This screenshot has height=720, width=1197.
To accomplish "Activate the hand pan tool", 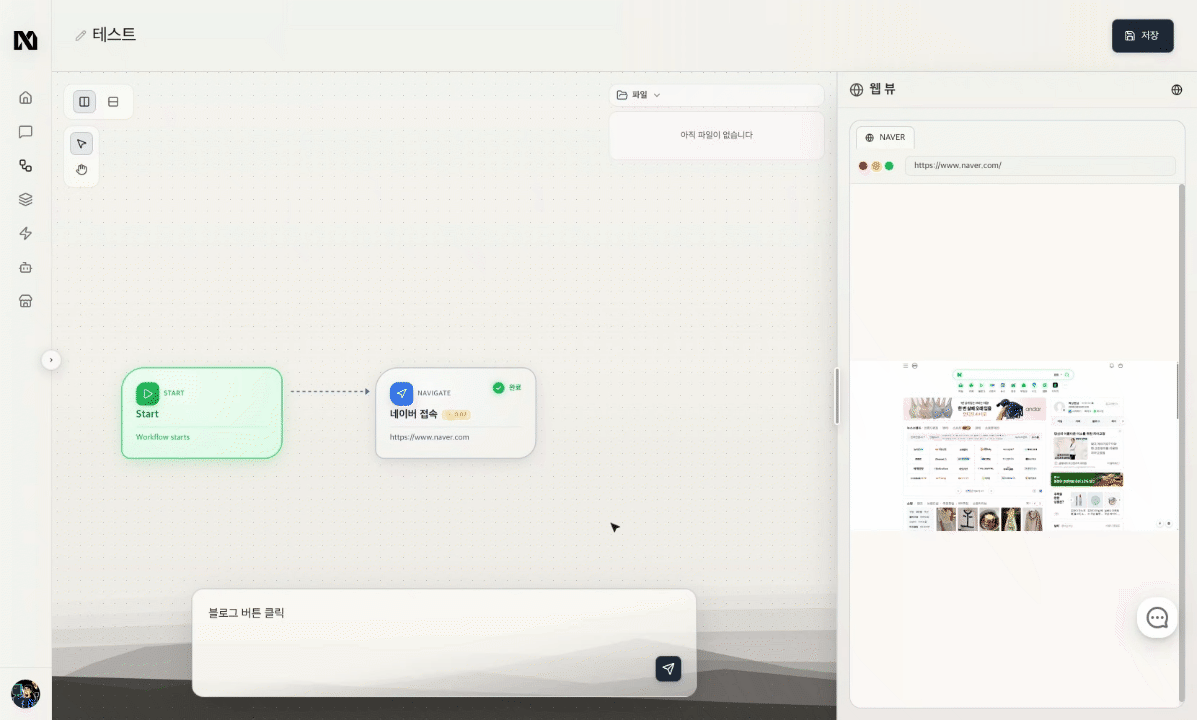I will point(82,170).
